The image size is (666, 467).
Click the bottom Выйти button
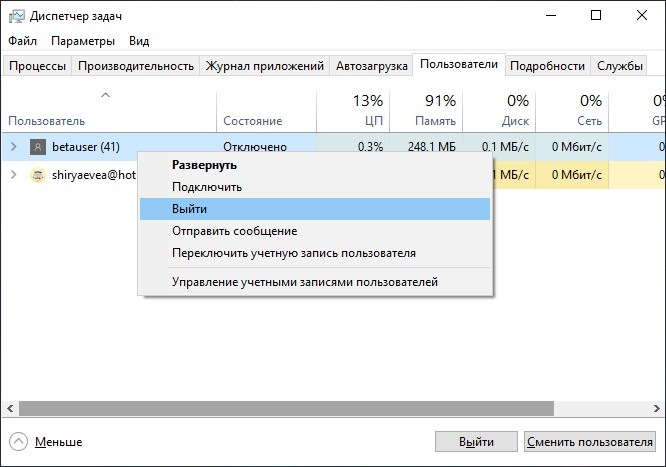coord(476,442)
